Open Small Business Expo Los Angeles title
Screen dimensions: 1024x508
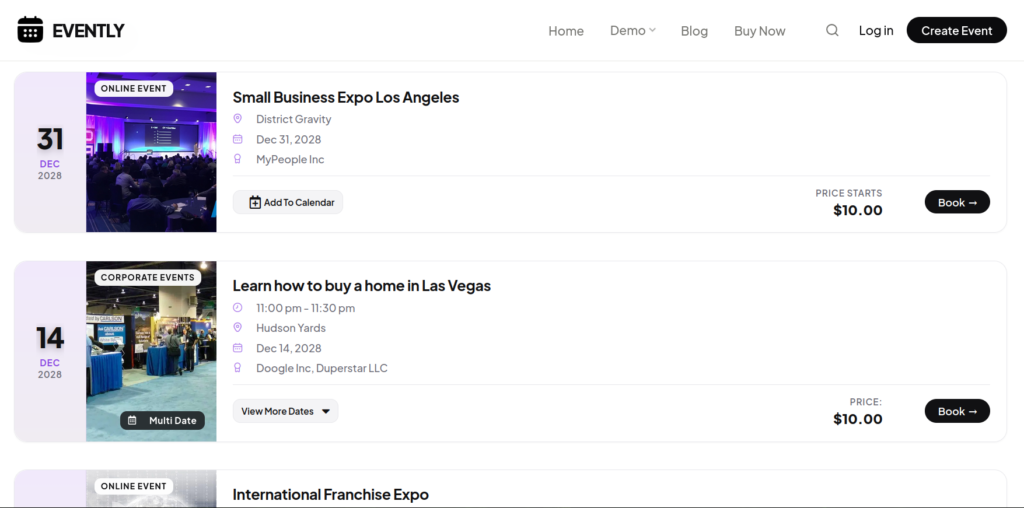(x=345, y=97)
